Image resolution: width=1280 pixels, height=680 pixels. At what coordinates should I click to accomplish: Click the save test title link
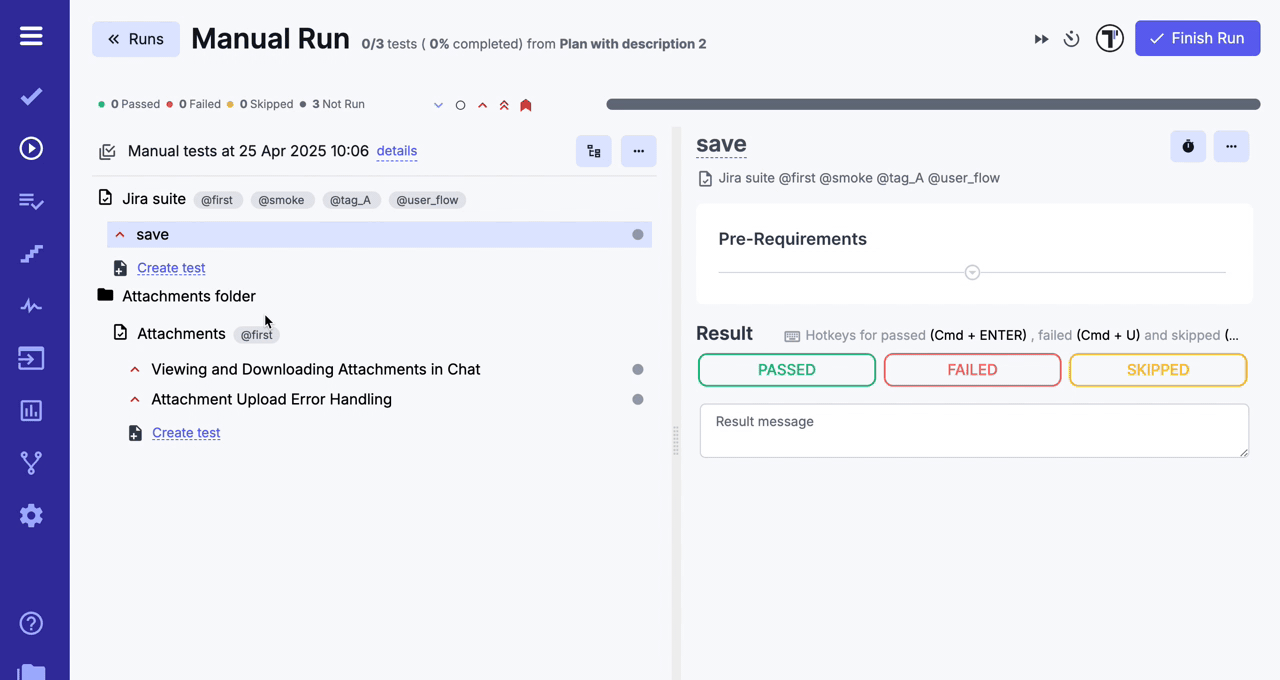tap(721, 144)
